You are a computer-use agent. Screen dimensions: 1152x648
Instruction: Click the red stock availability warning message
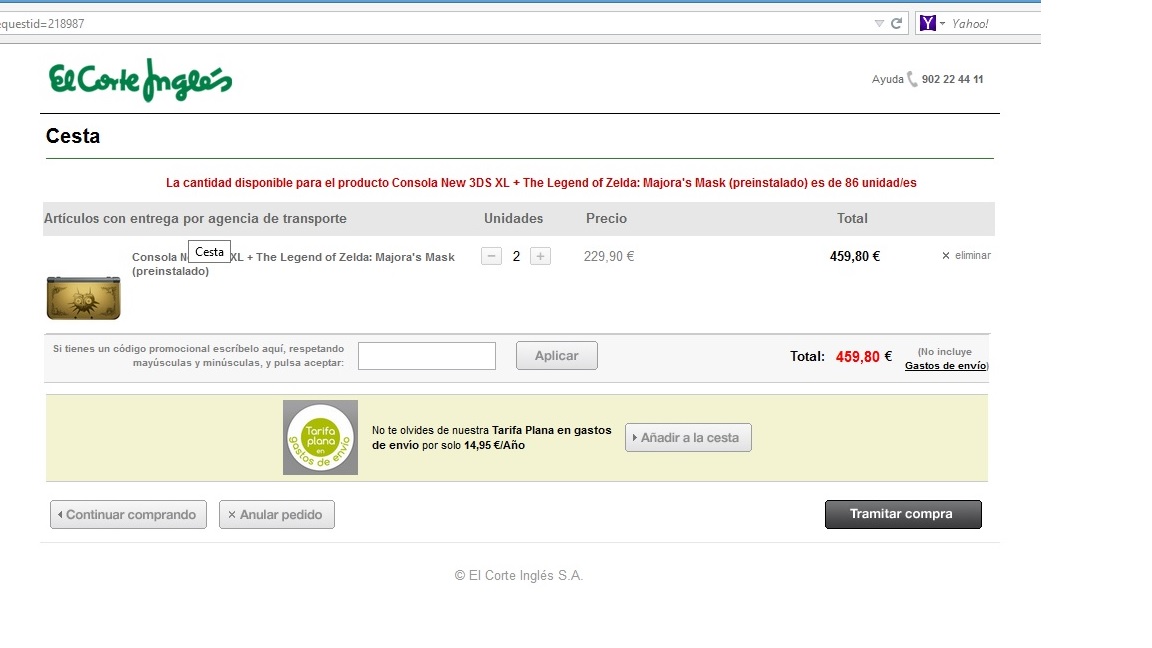(541, 183)
